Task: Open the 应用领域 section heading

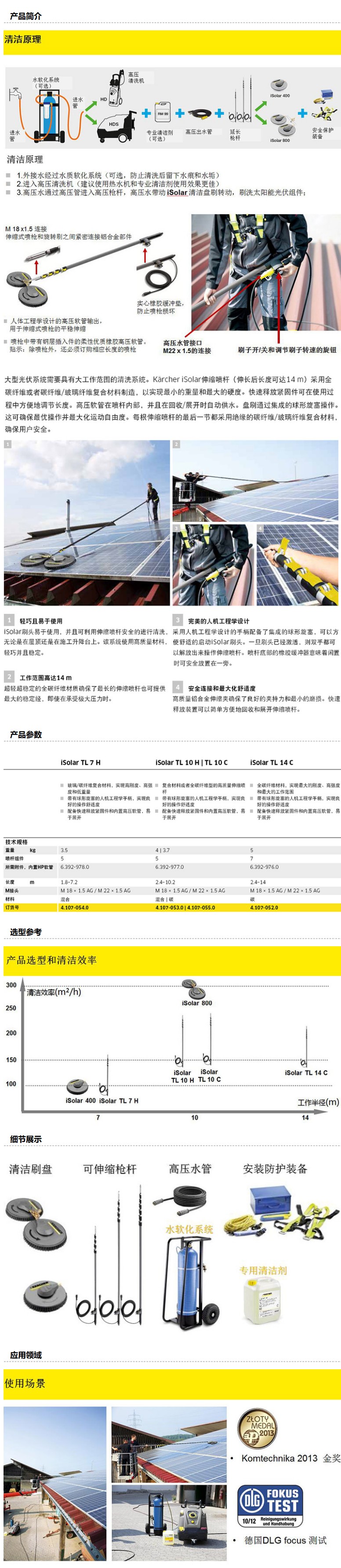Action: click(x=26, y=1354)
